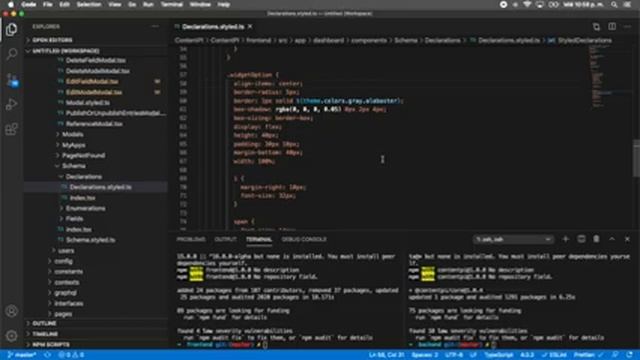The image size is (640, 360).
Task: Open editor more actions menu
Action: (x=627, y=27)
